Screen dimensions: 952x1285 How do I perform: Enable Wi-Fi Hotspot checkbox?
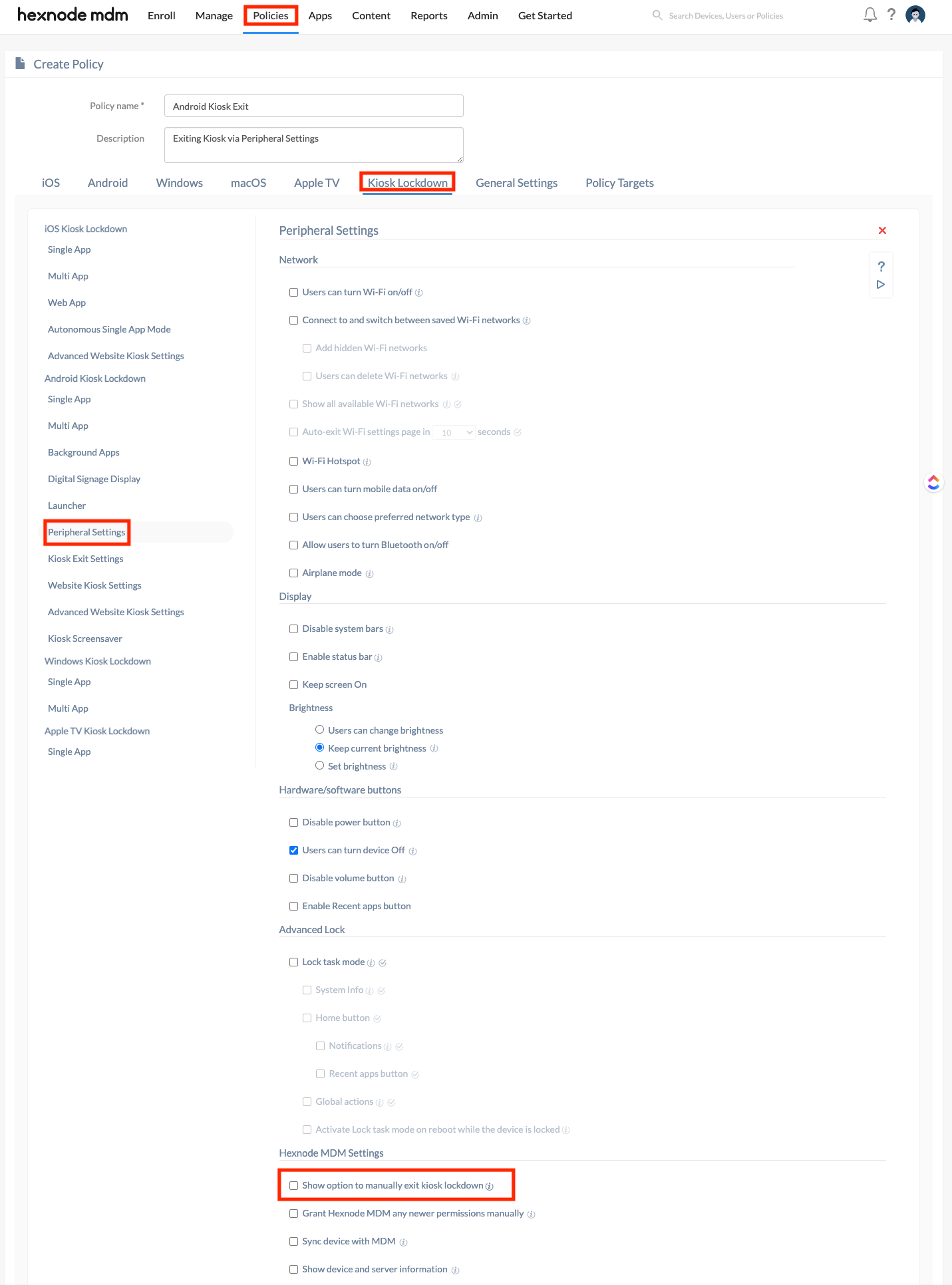click(x=293, y=461)
